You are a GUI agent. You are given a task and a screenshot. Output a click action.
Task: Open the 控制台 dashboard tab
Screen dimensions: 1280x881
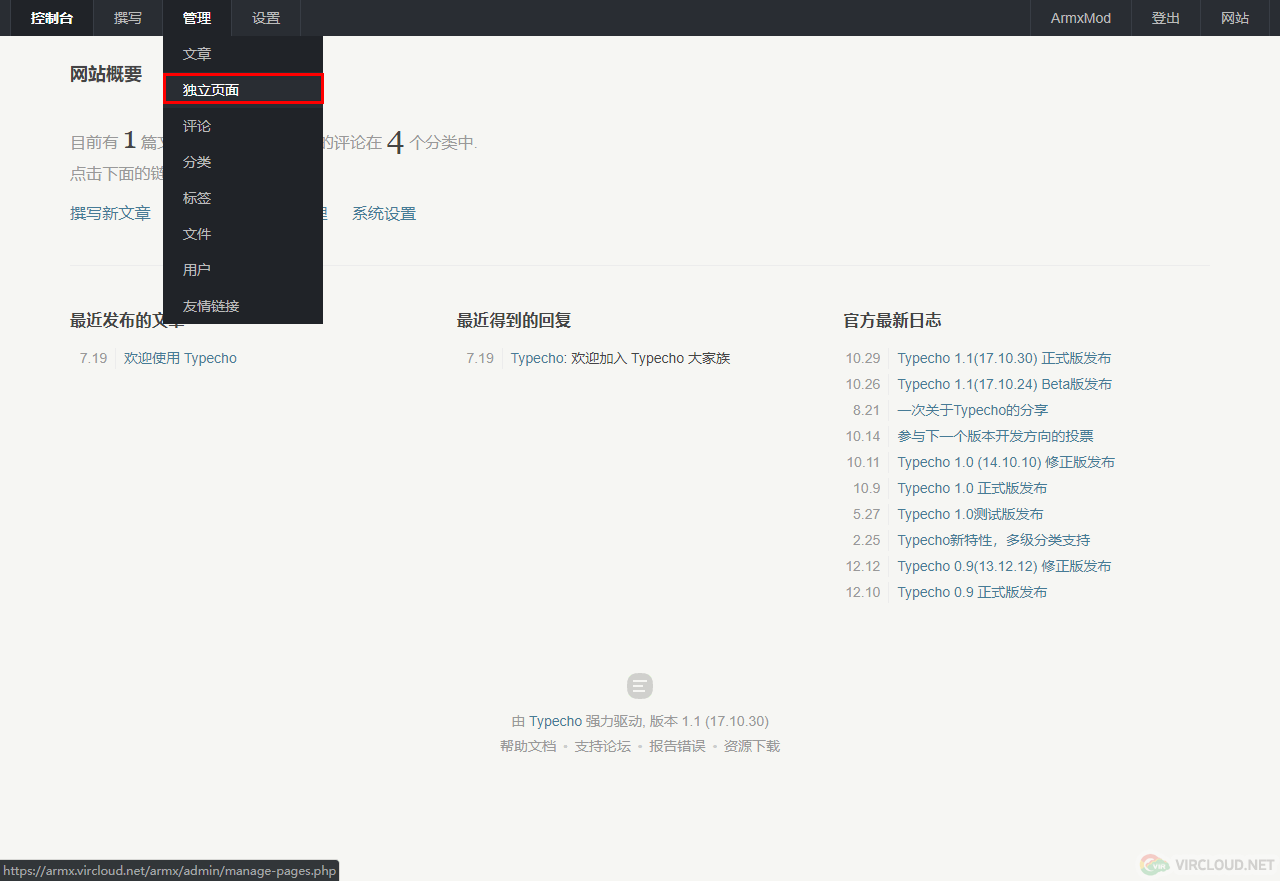coord(52,18)
